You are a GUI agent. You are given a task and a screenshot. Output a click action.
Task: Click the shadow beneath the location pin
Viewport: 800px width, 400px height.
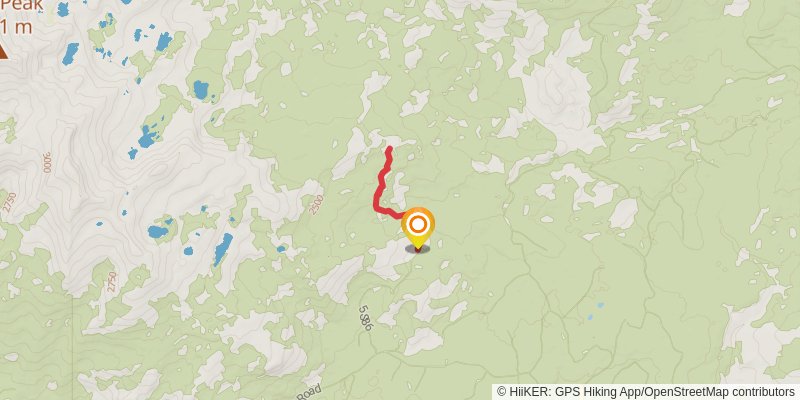pyautogui.click(x=417, y=249)
